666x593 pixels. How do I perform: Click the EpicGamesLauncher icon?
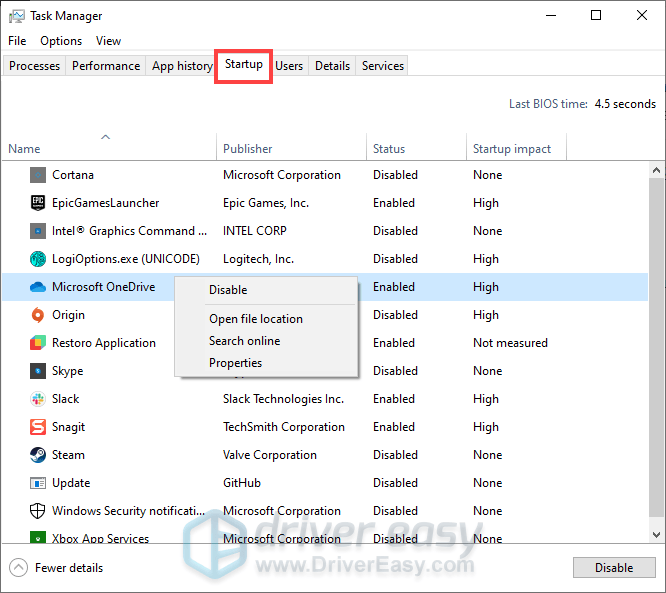point(38,203)
